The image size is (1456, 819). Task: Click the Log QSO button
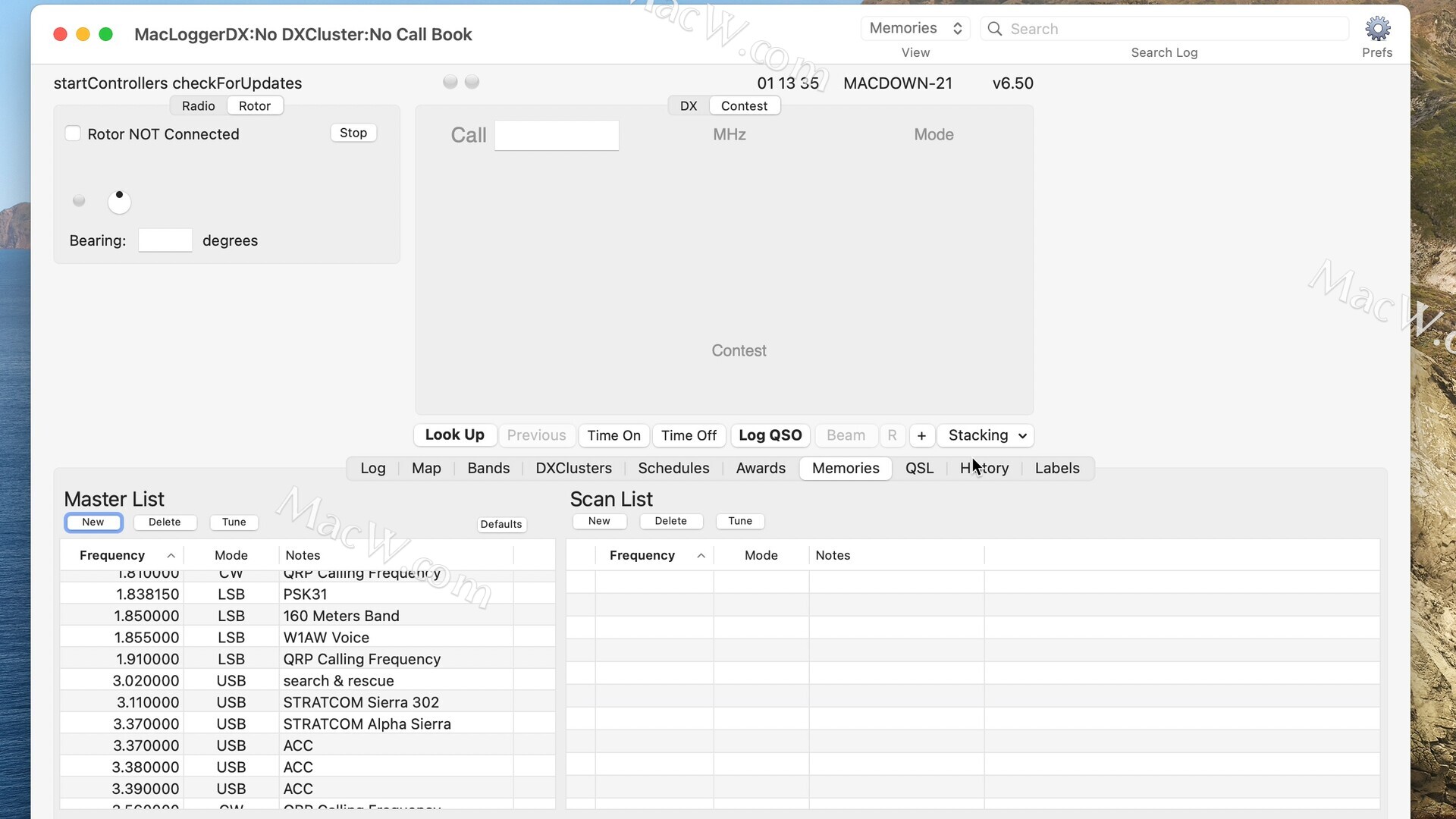(770, 435)
